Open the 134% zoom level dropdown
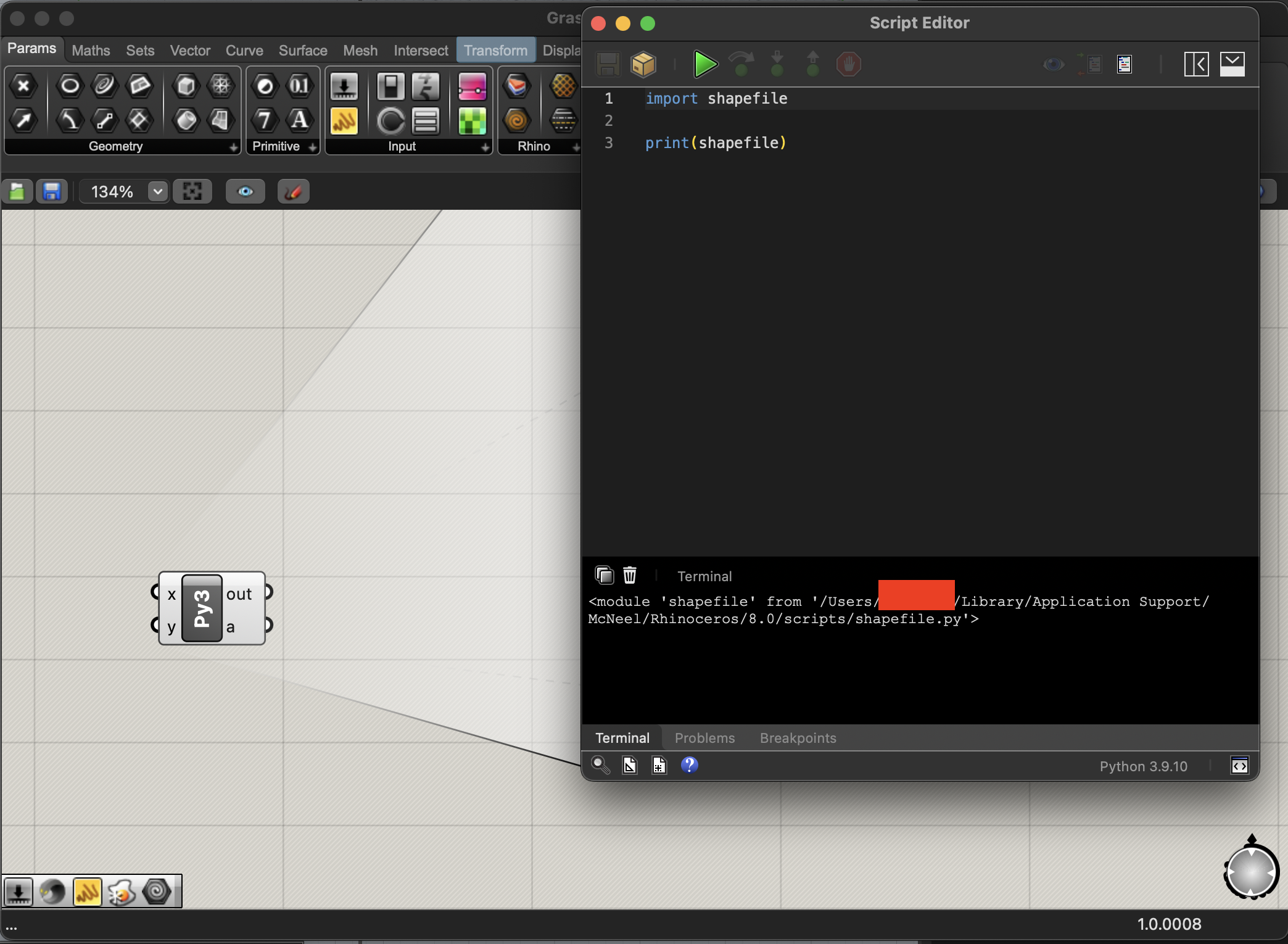 pyautogui.click(x=158, y=192)
